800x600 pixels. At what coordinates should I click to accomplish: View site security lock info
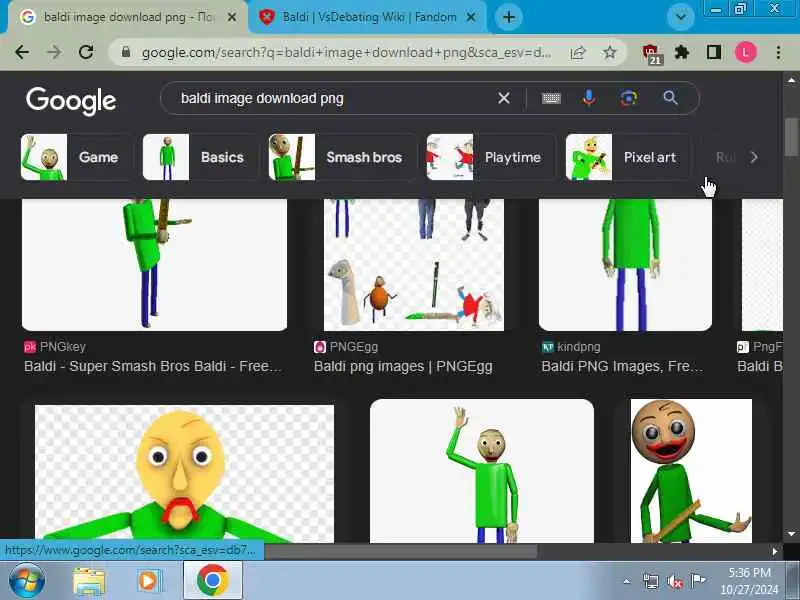pos(126,52)
